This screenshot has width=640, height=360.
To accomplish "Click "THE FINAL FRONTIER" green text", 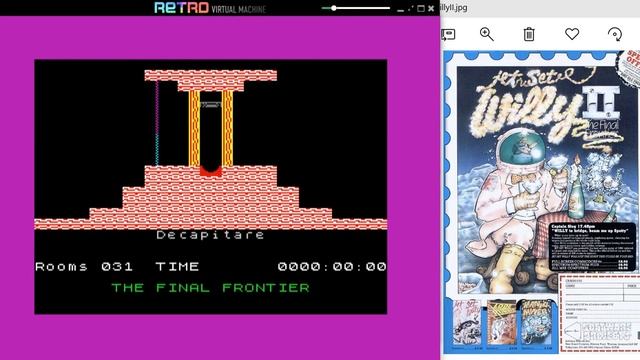I will [x=211, y=288].
